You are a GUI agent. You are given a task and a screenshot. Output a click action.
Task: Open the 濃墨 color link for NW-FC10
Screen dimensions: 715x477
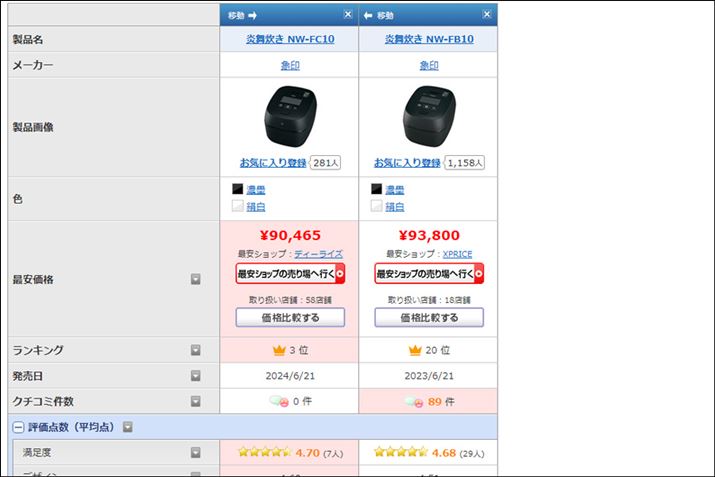click(x=256, y=190)
